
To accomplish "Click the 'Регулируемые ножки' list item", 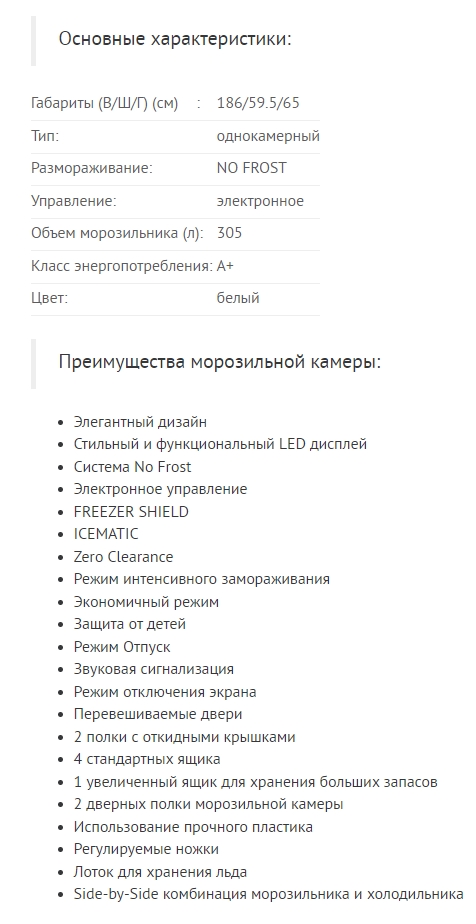I will tap(146, 849).
